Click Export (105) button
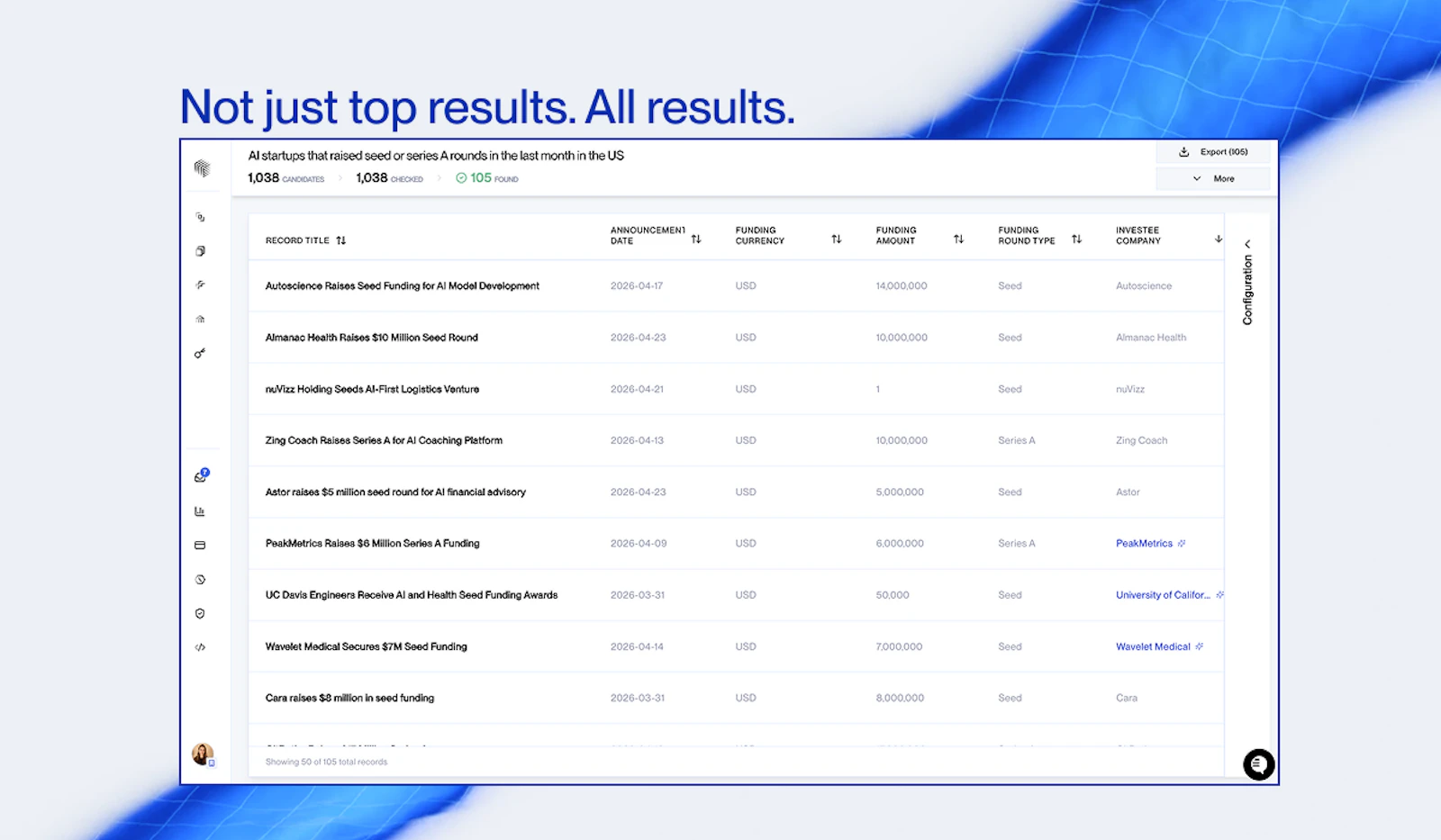This screenshot has width=1441, height=840. 1213,152
